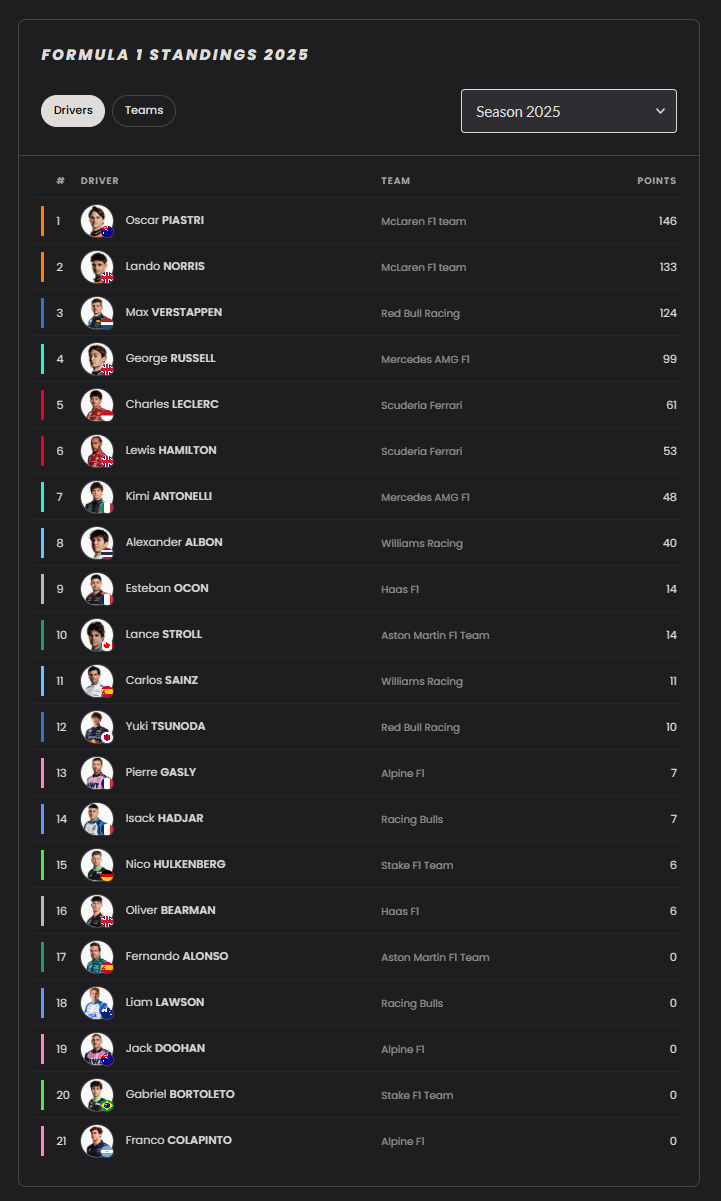Image resolution: width=721 pixels, height=1201 pixels.
Task: Open the Season 2025 dropdown
Action: tap(568, 111)
